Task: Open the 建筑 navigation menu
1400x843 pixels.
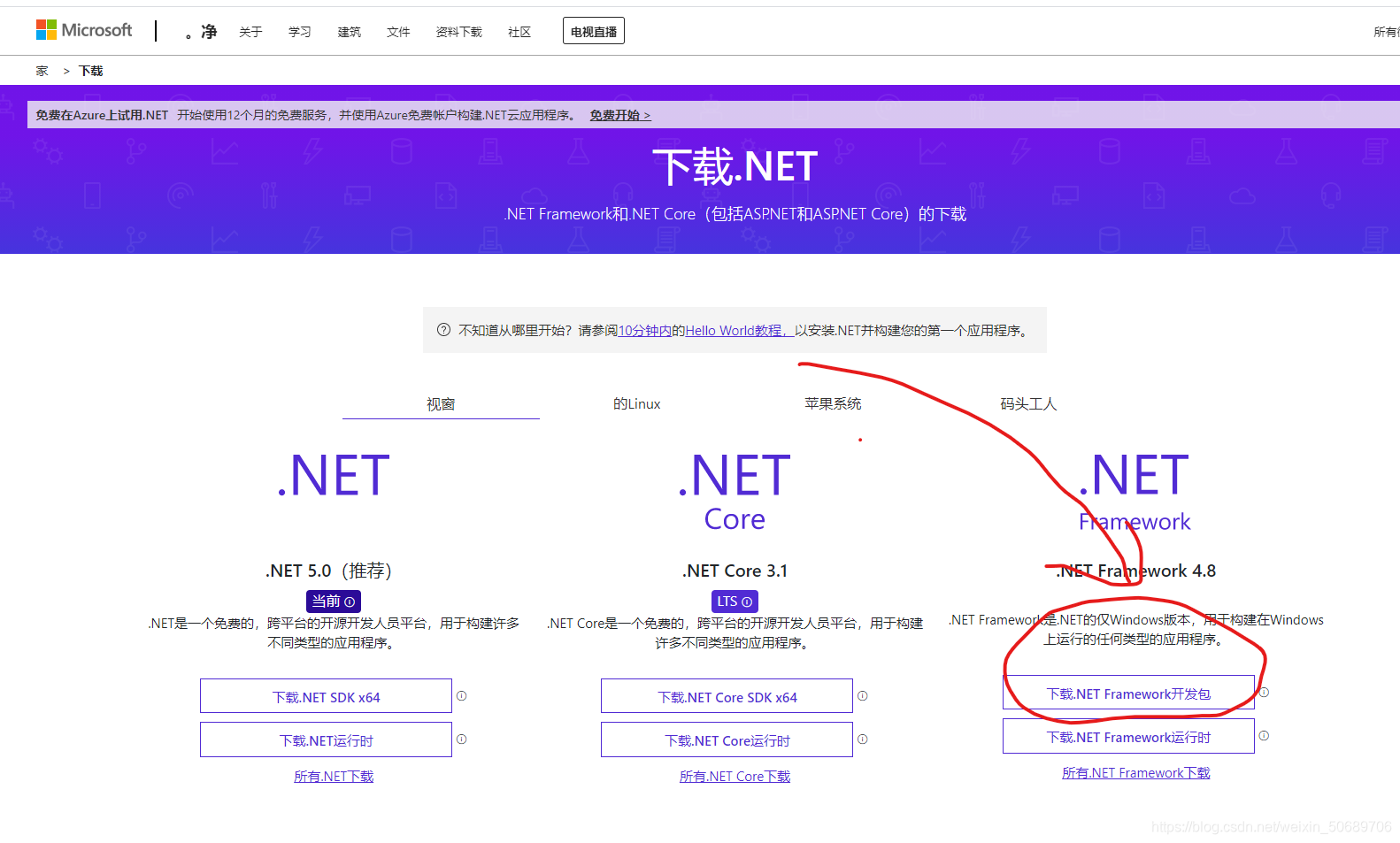Action: pos(350,32)
